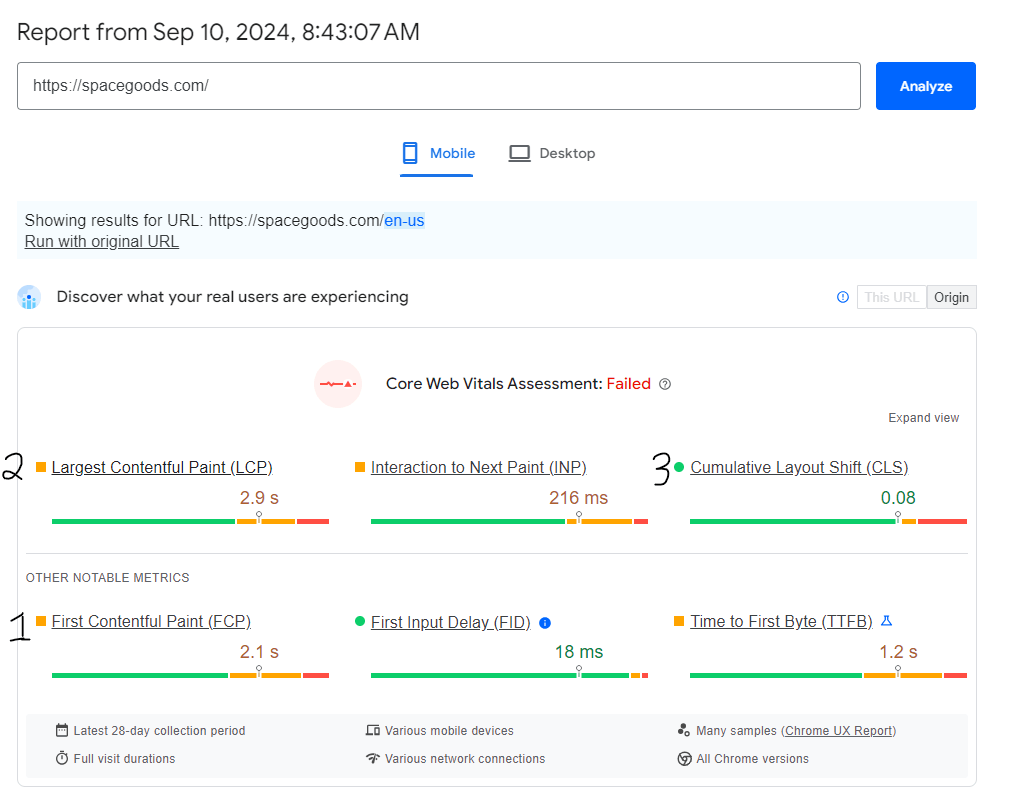The image size is (1010, 798).
Task: Click the FID value 18 ms
Action: [579, 652]
